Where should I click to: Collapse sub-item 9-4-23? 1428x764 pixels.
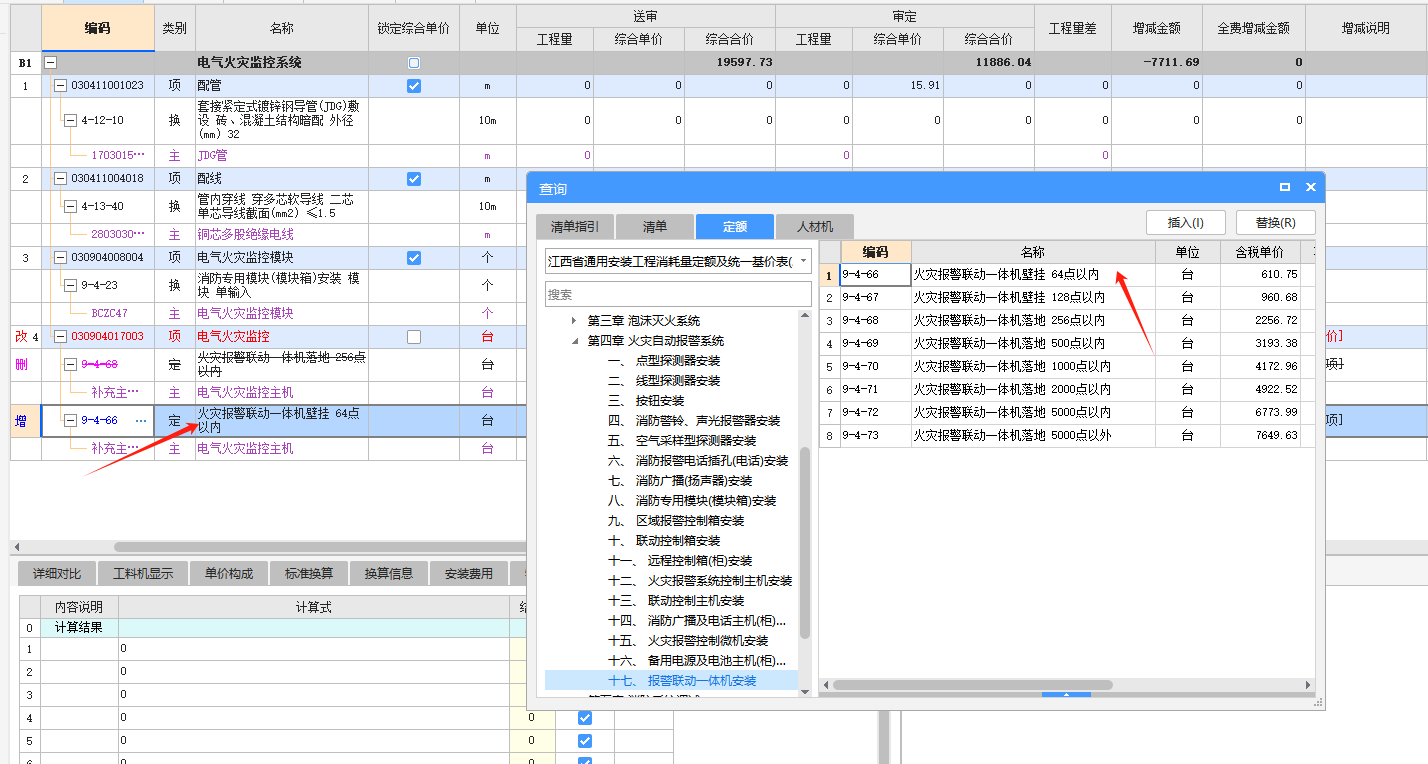coord(70,285)
